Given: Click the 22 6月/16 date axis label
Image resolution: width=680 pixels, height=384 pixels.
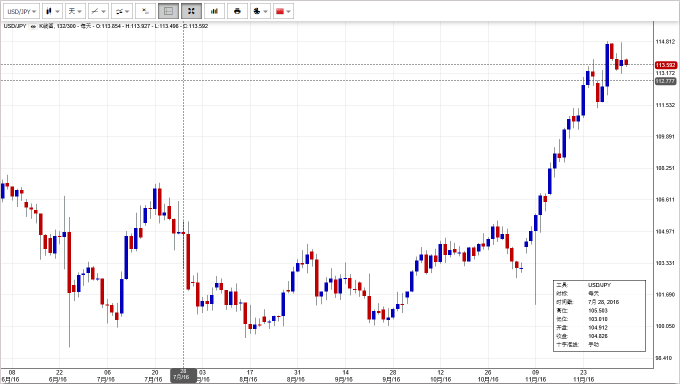Looking at the screenshot, I should 59,376.
